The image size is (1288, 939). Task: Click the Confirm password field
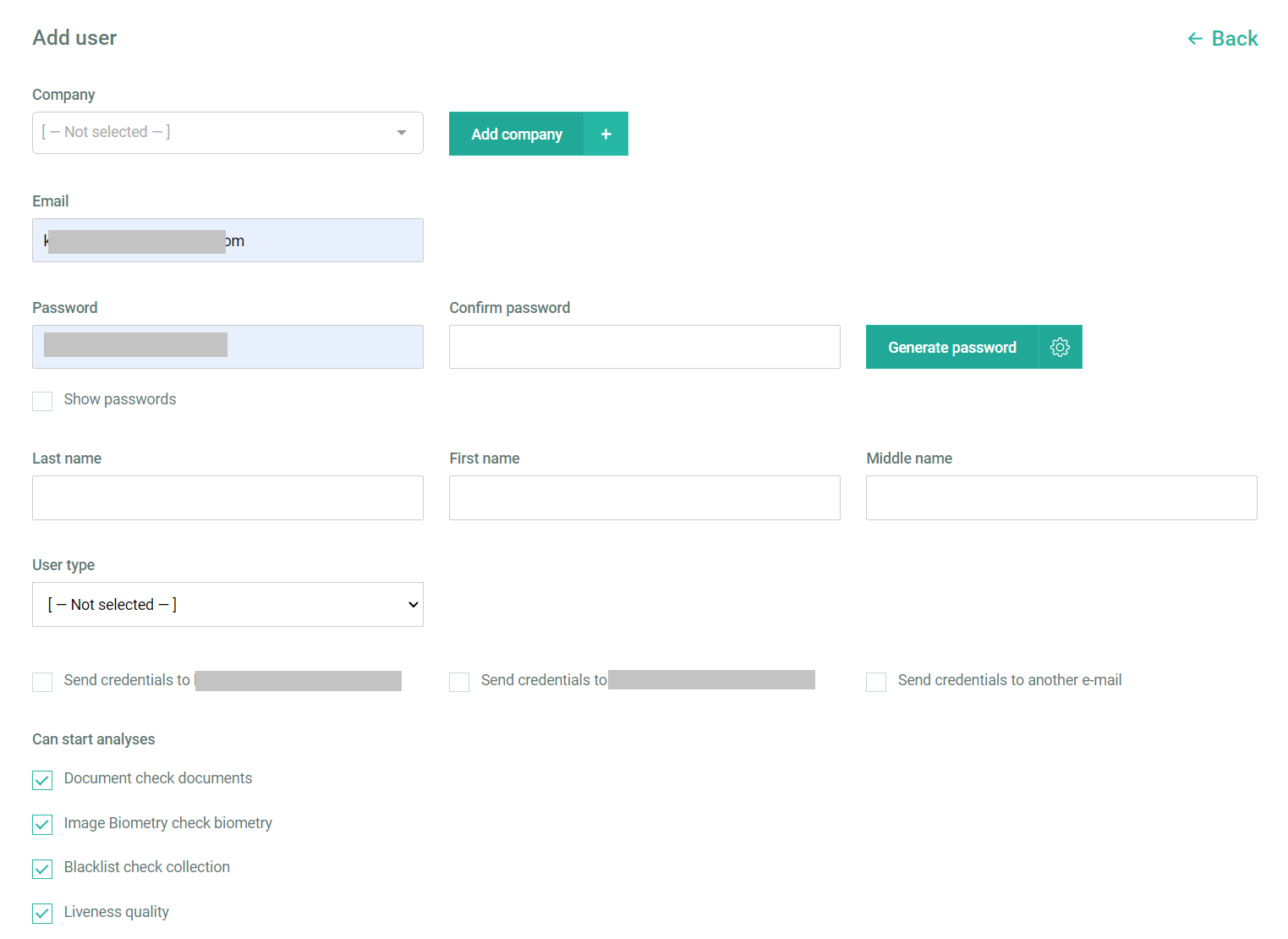pyautogui.click(x=644, y=347)
